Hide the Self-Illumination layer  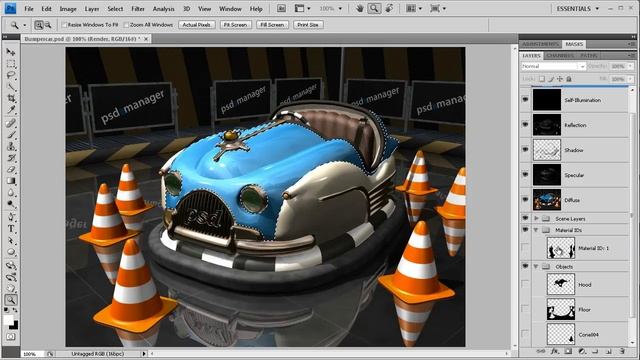tap(525, 100)
